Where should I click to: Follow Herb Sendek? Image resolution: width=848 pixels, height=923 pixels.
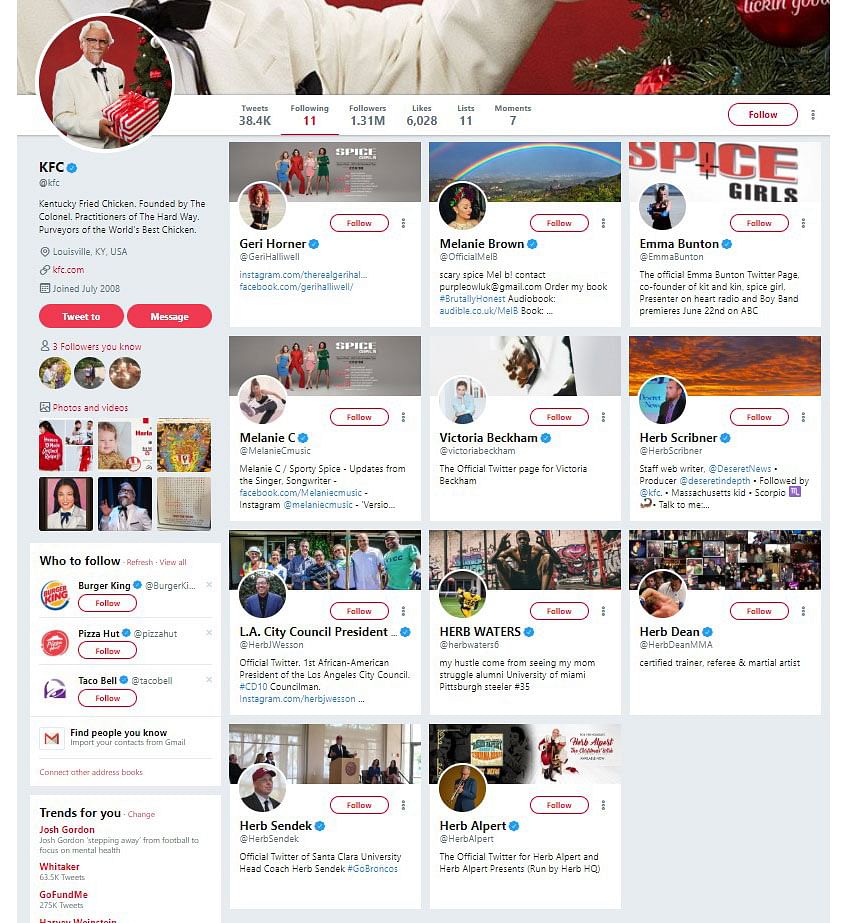pos(359,805)
